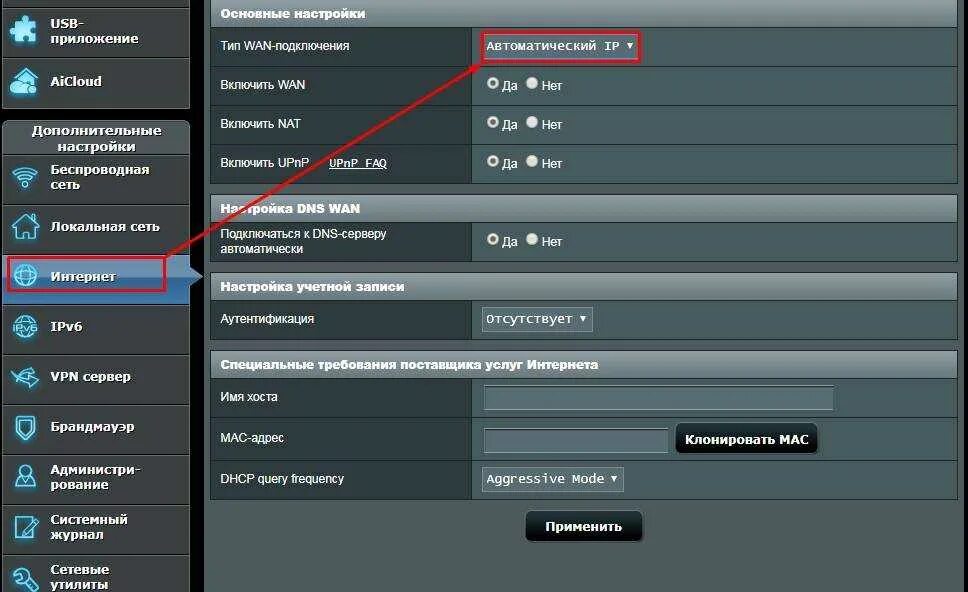Click the Интернет globe icon
Image resolution: width=968 pixels, height=592 pixels.
pyautogui.click(x=25, y=275)
